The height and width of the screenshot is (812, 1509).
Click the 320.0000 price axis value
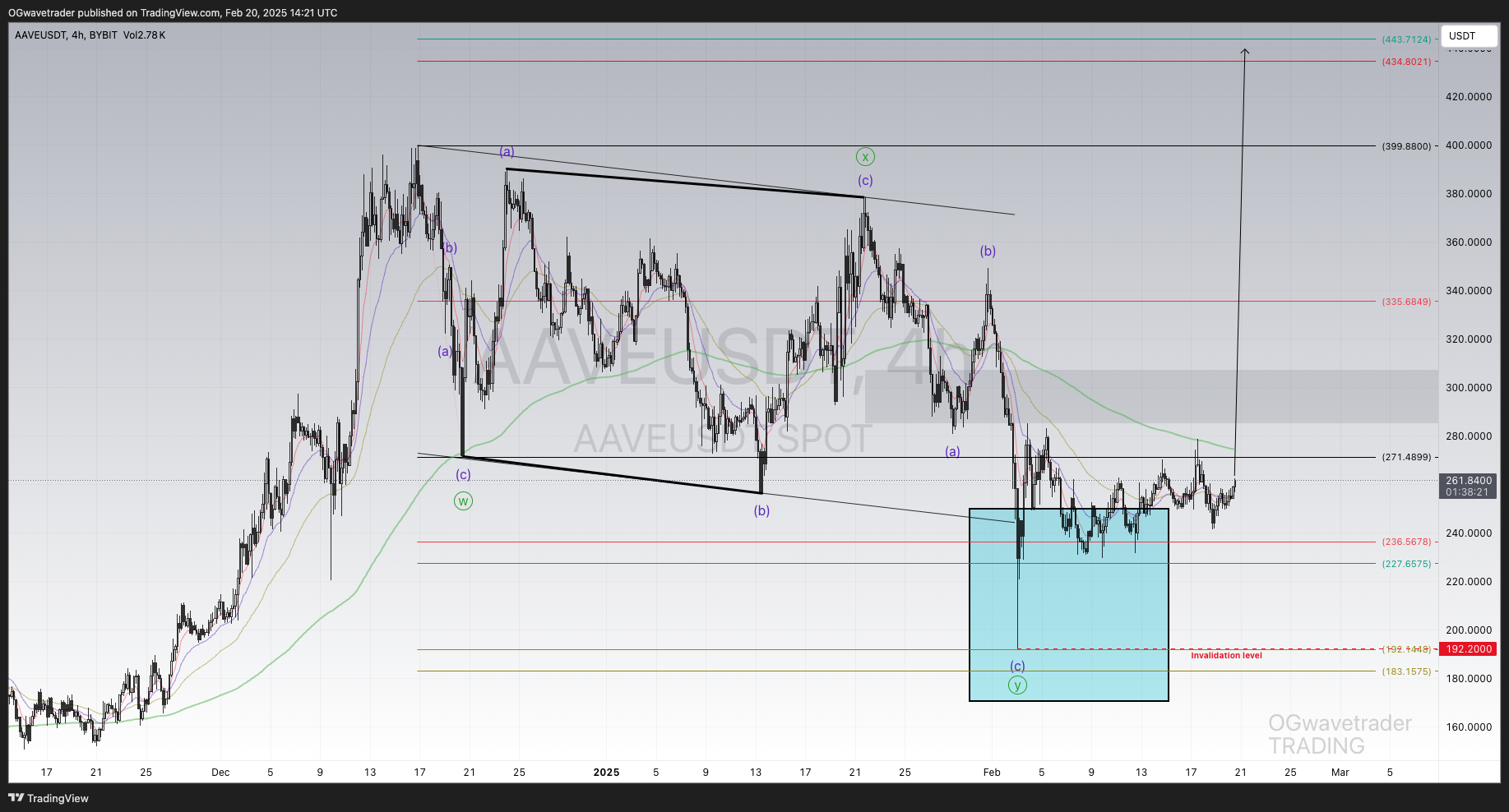(1469, 339)
